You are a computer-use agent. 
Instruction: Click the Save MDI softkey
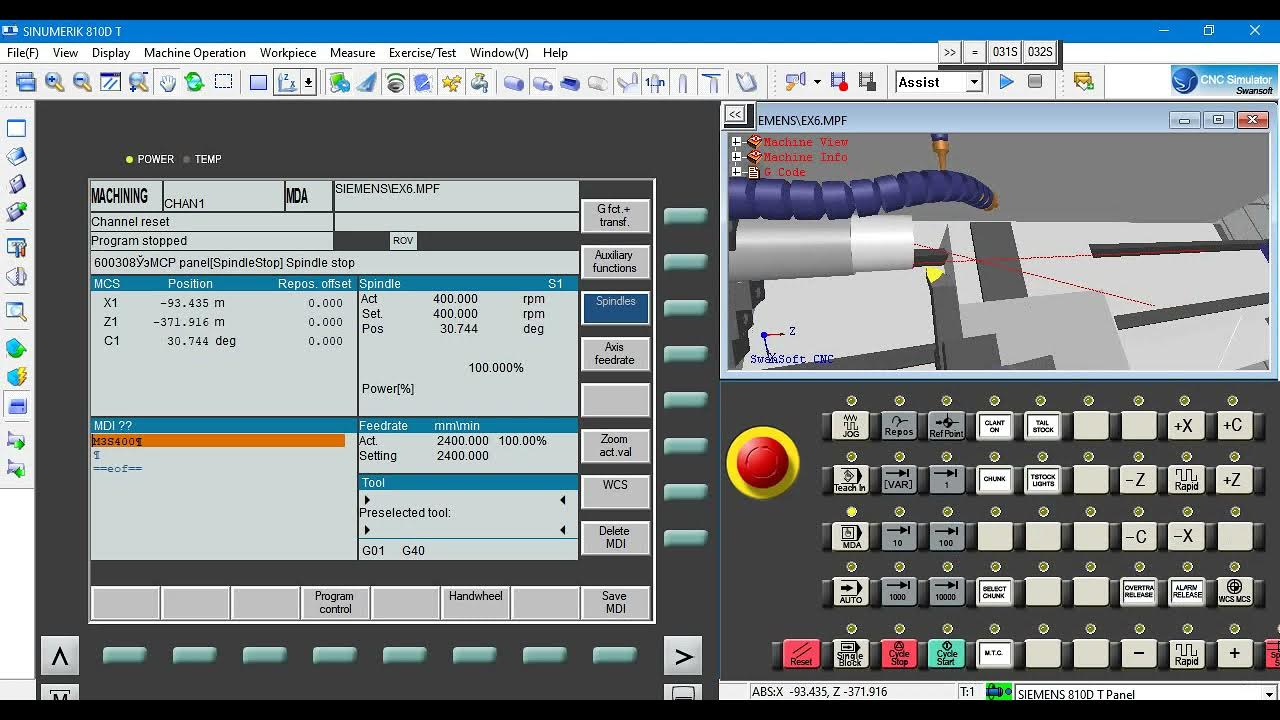[x=615, y=603]
